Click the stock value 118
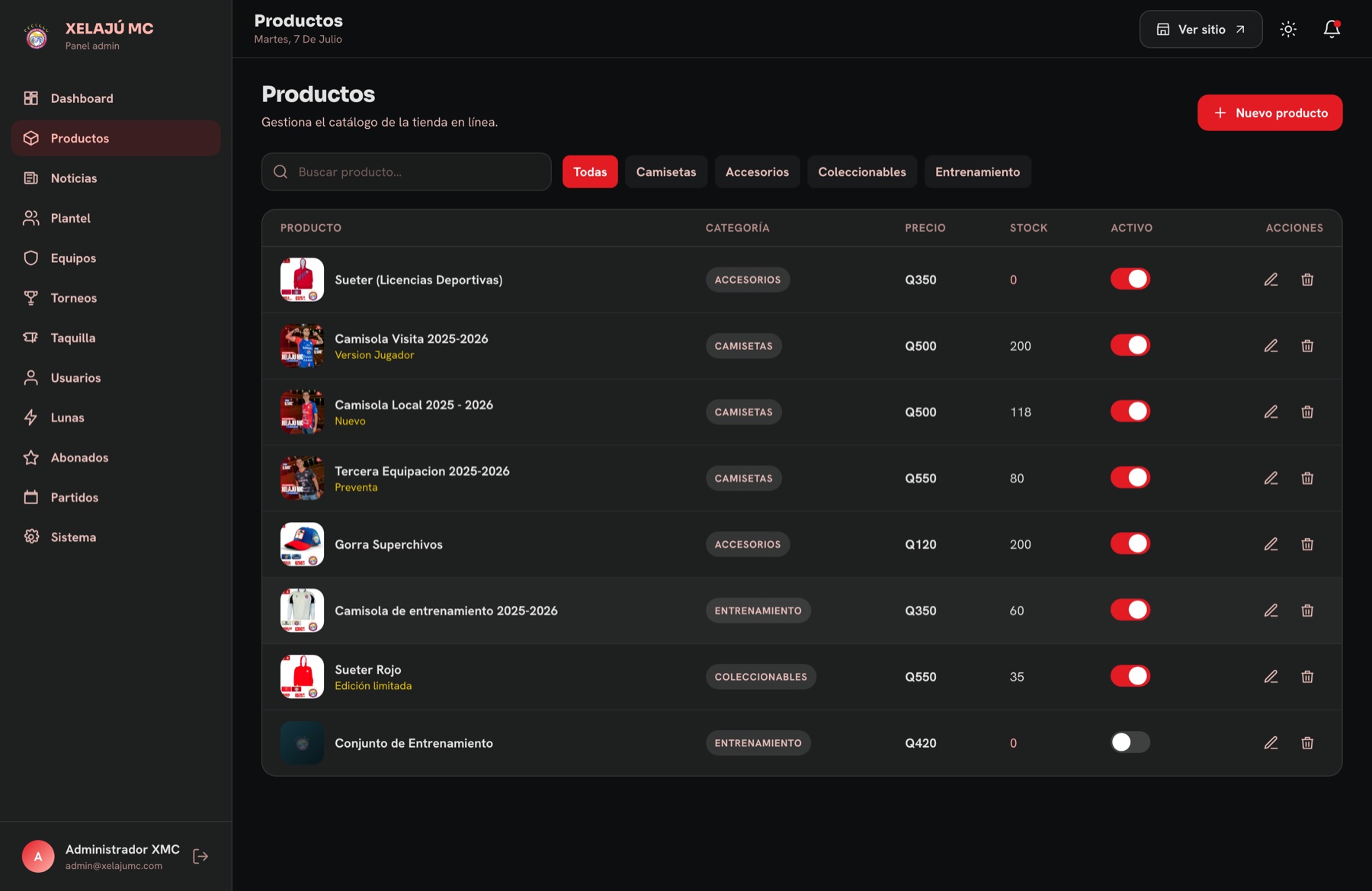Viewport: 1372px width, 891px height. [1021, 412]
